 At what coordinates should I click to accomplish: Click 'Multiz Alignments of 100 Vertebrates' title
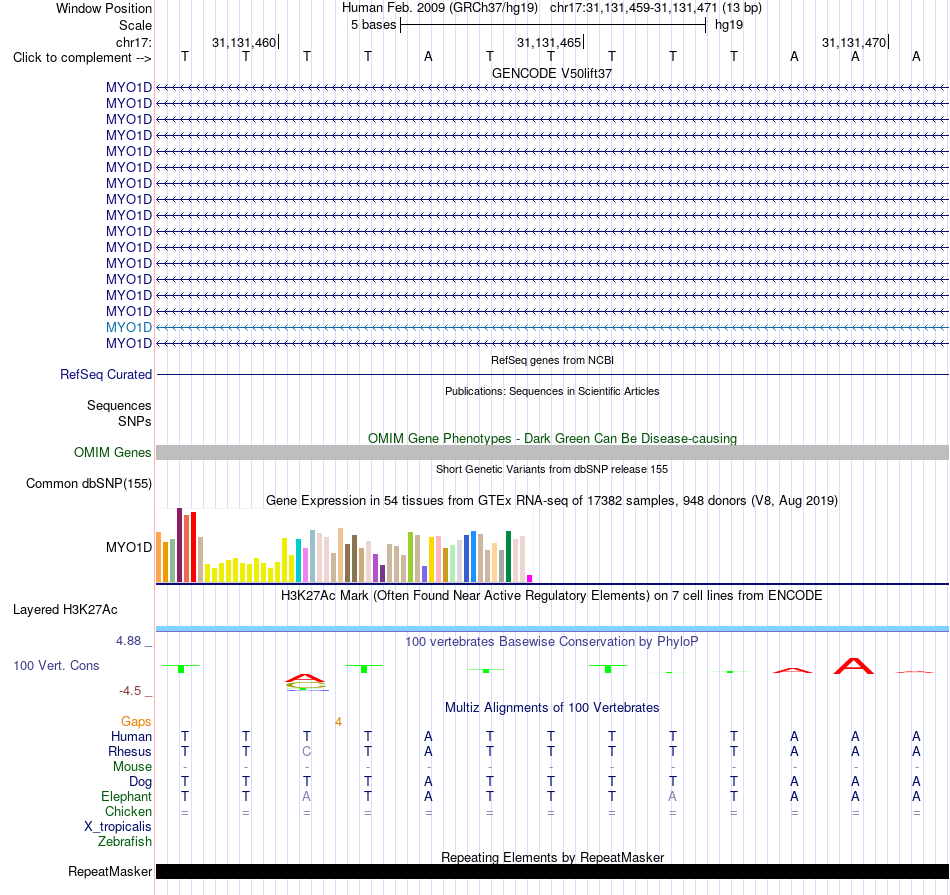[552, 707]
